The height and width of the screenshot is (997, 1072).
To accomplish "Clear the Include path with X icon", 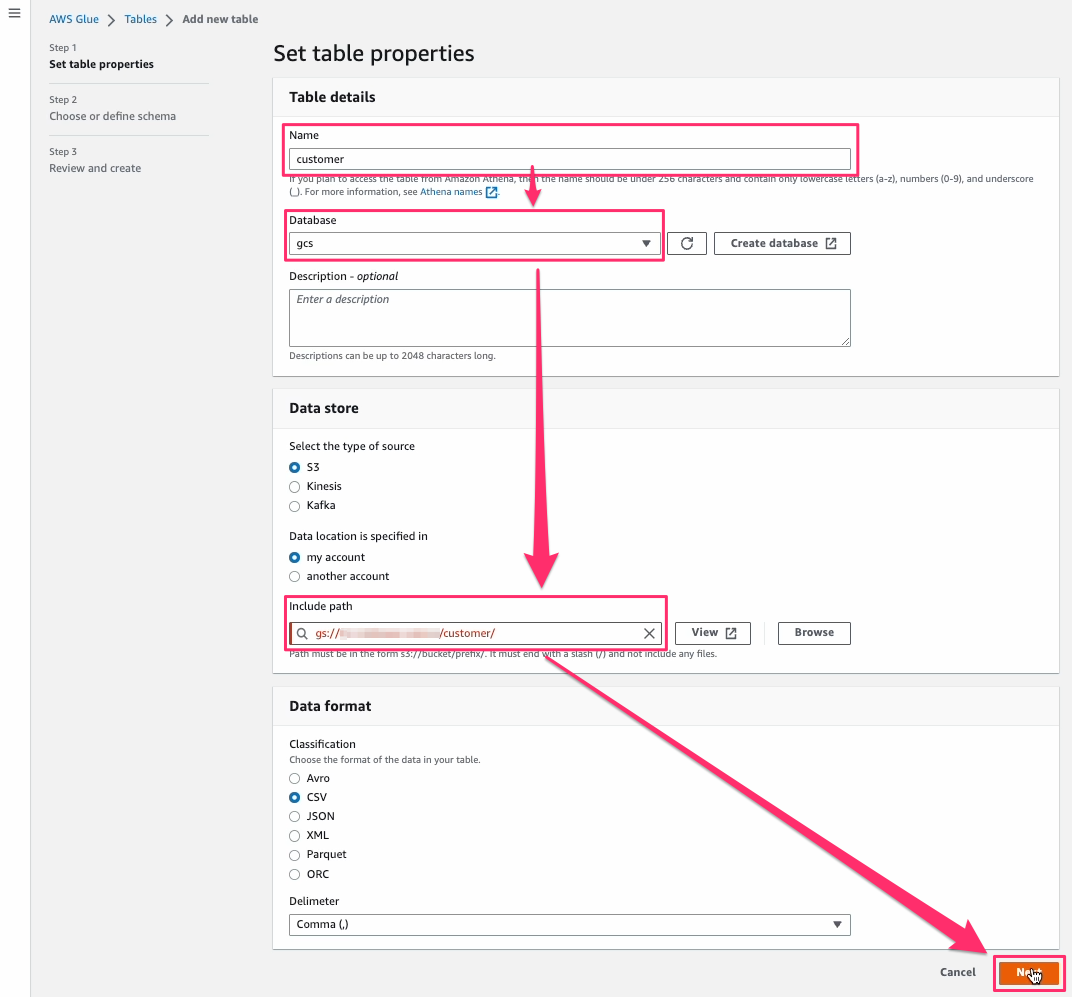I will [649, 633].
